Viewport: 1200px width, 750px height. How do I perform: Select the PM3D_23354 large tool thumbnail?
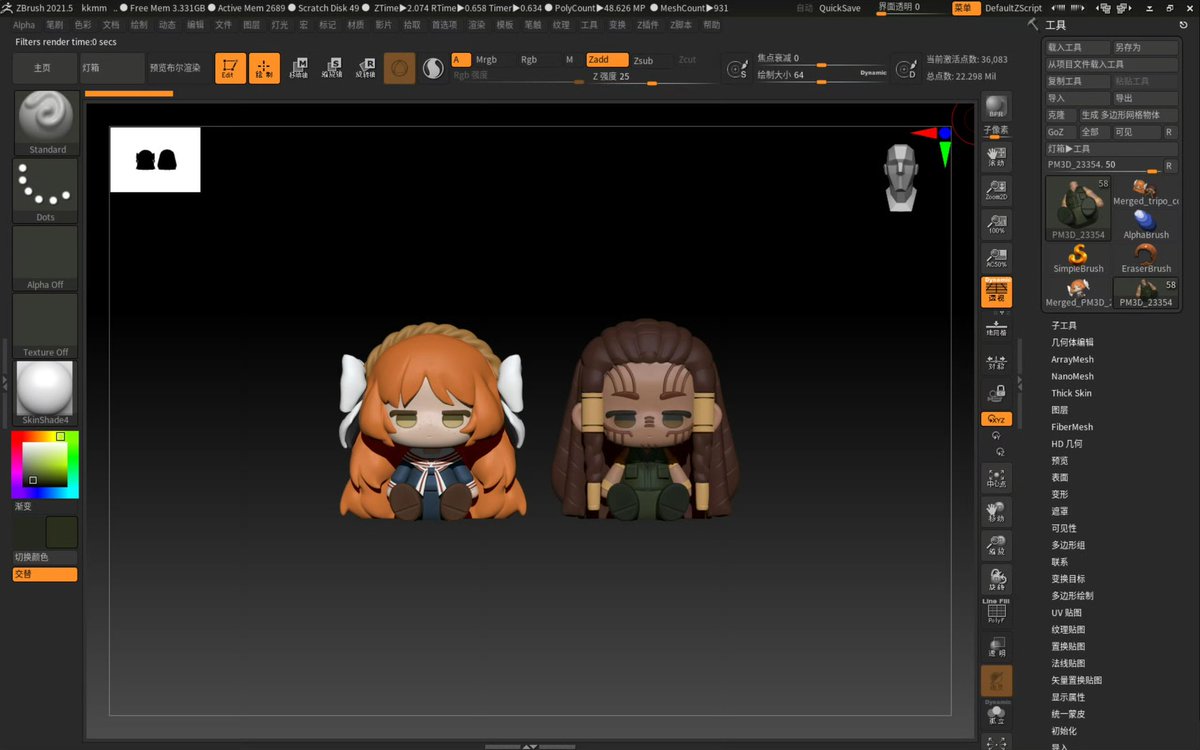[1078, 209]
